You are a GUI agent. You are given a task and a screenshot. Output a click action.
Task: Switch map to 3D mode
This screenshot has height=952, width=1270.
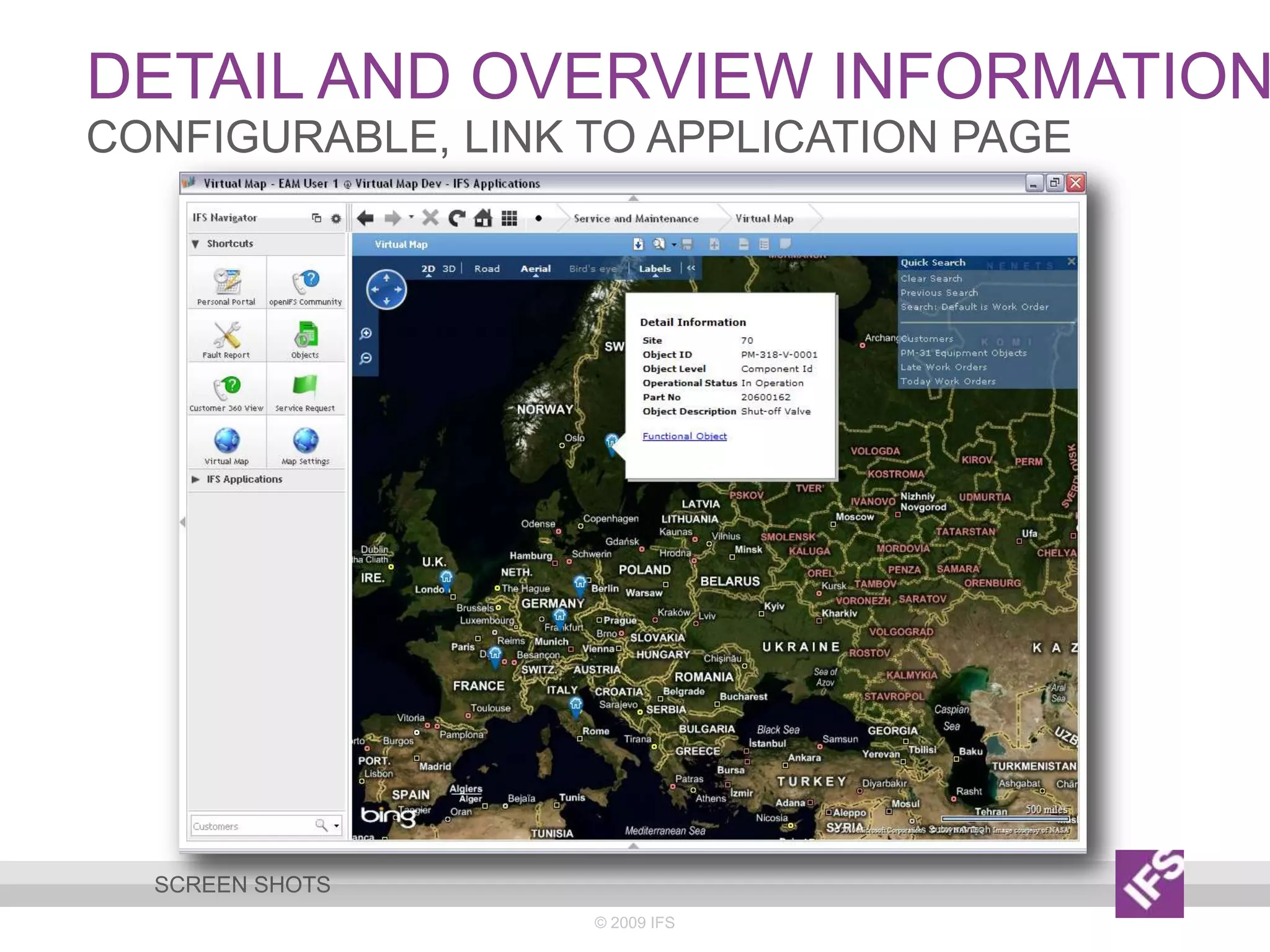(x=449, y=269)
